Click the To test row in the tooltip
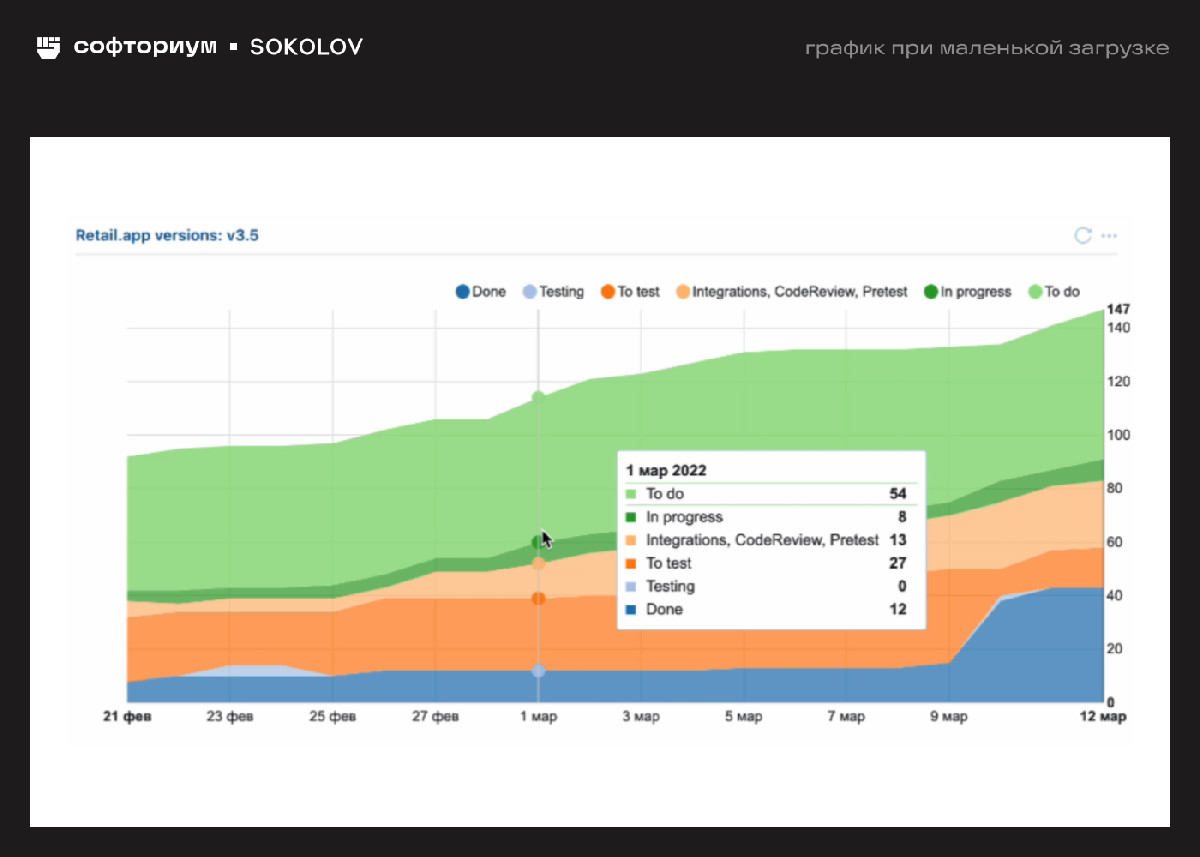The height and width of the screenshot is (857, 1200). pos(766,563)
